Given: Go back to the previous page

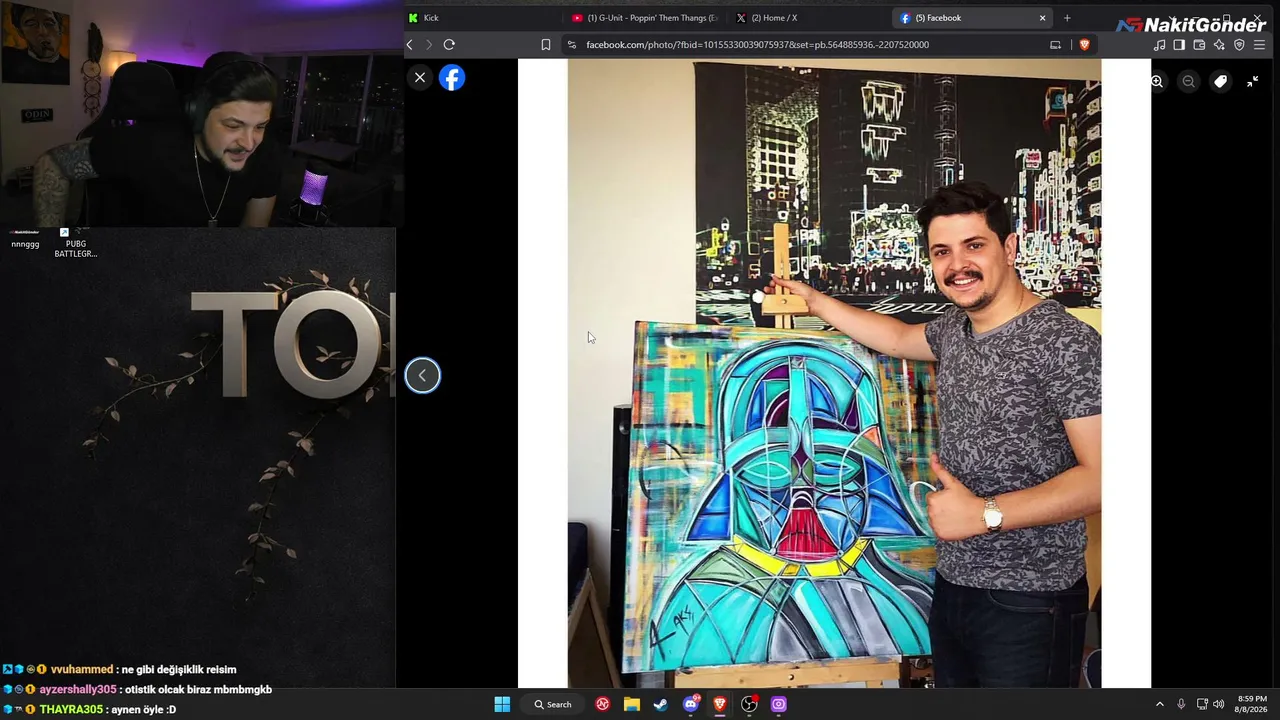Looking at the screenshot, I should [x=409, y=44].
